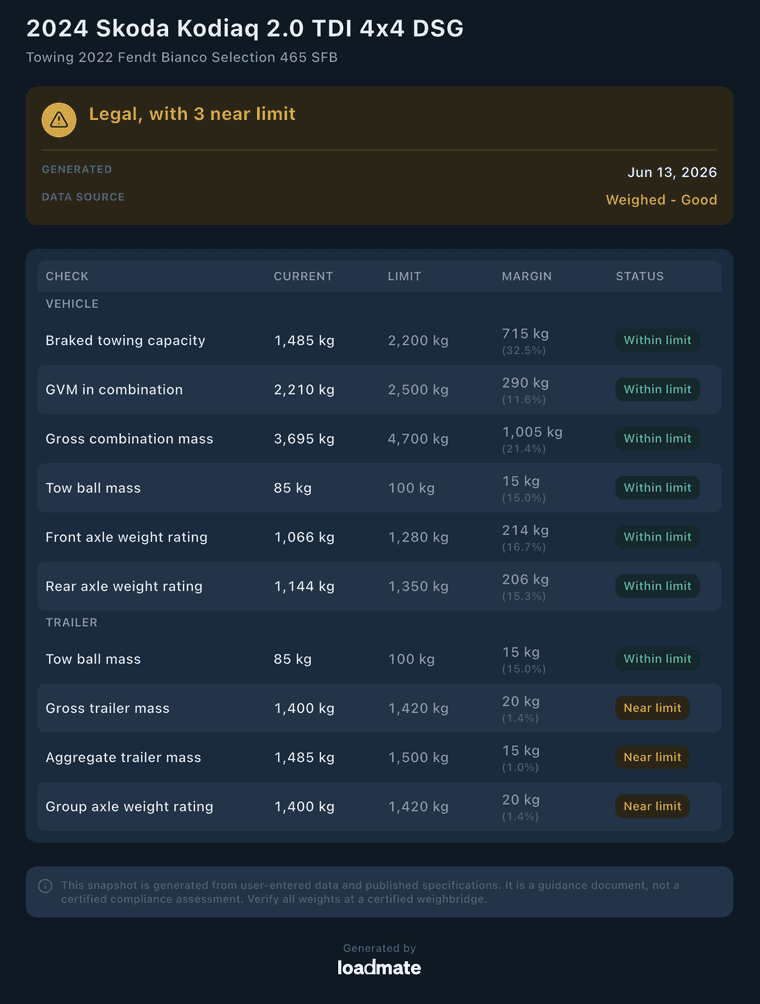This screenshot has width=760, height=1004.
Task: Click 'Tow ball mass' under the VEHICLE section
Action: (x=93, y=489)
